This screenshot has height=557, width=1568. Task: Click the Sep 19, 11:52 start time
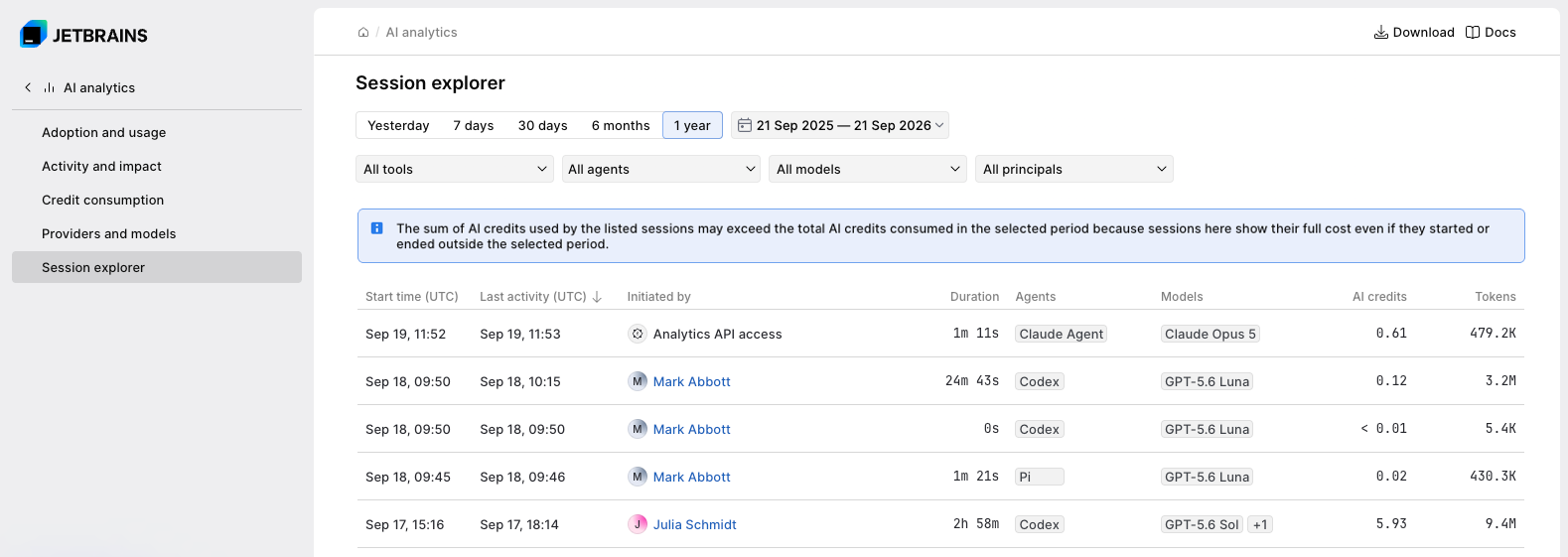click(x=406, y=334)
